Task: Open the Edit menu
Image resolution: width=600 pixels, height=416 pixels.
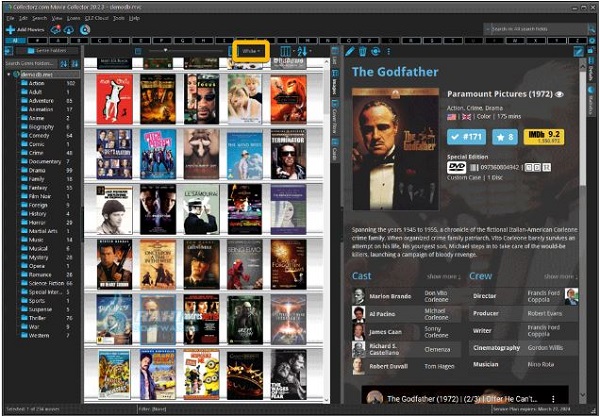Action: (x=23, y=18)
